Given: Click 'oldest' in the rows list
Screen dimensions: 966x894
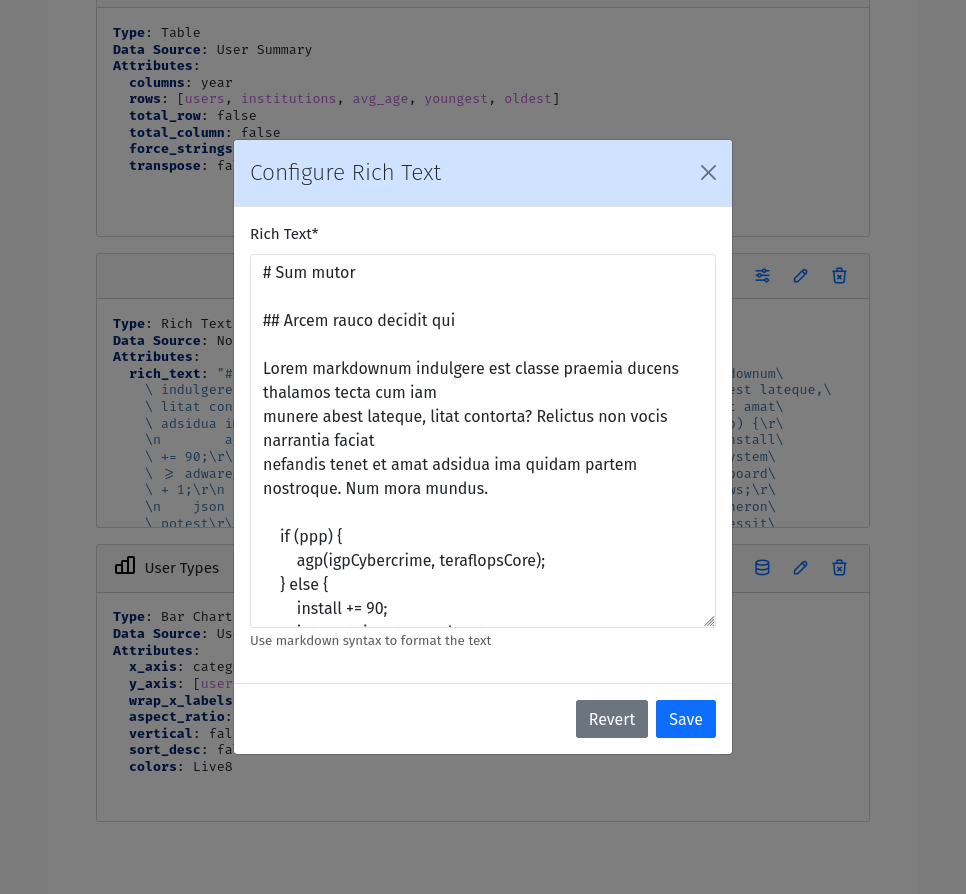Looking at the screenshot, I should point(528,99).
